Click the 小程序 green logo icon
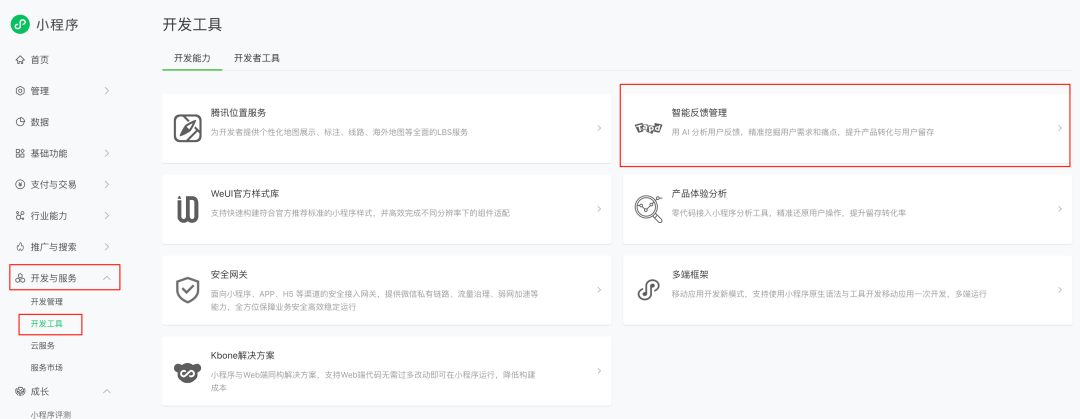Image resolution: width=1080 pixels, height=419 pixels. click(x=20, y=24)
